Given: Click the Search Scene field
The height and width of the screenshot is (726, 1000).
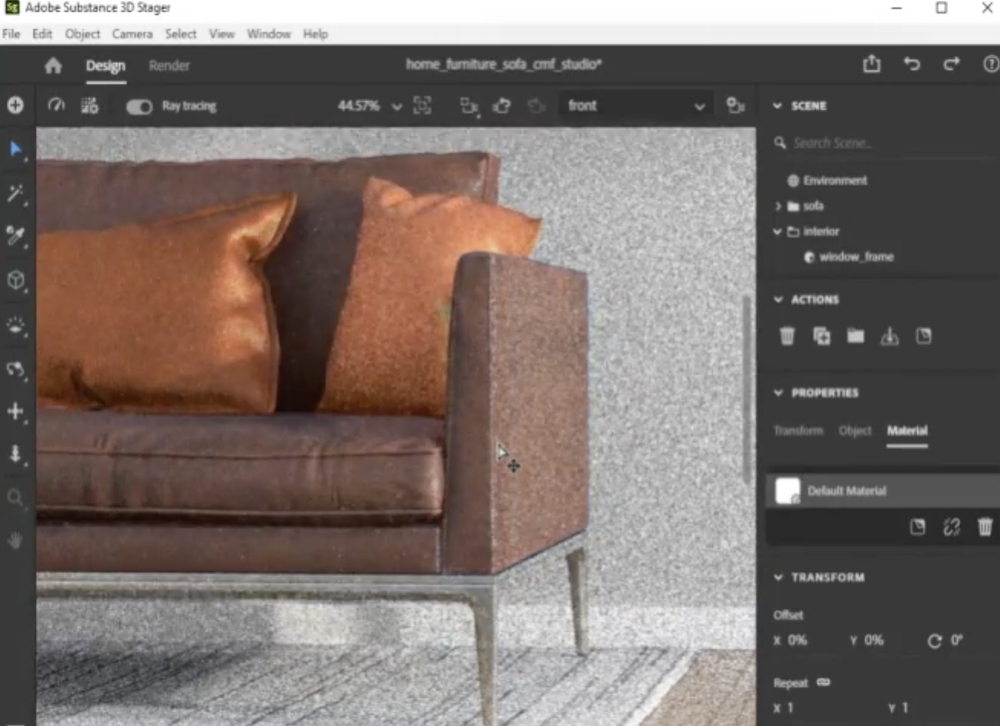Looking at the screenshot, I should tap(886, 143).
